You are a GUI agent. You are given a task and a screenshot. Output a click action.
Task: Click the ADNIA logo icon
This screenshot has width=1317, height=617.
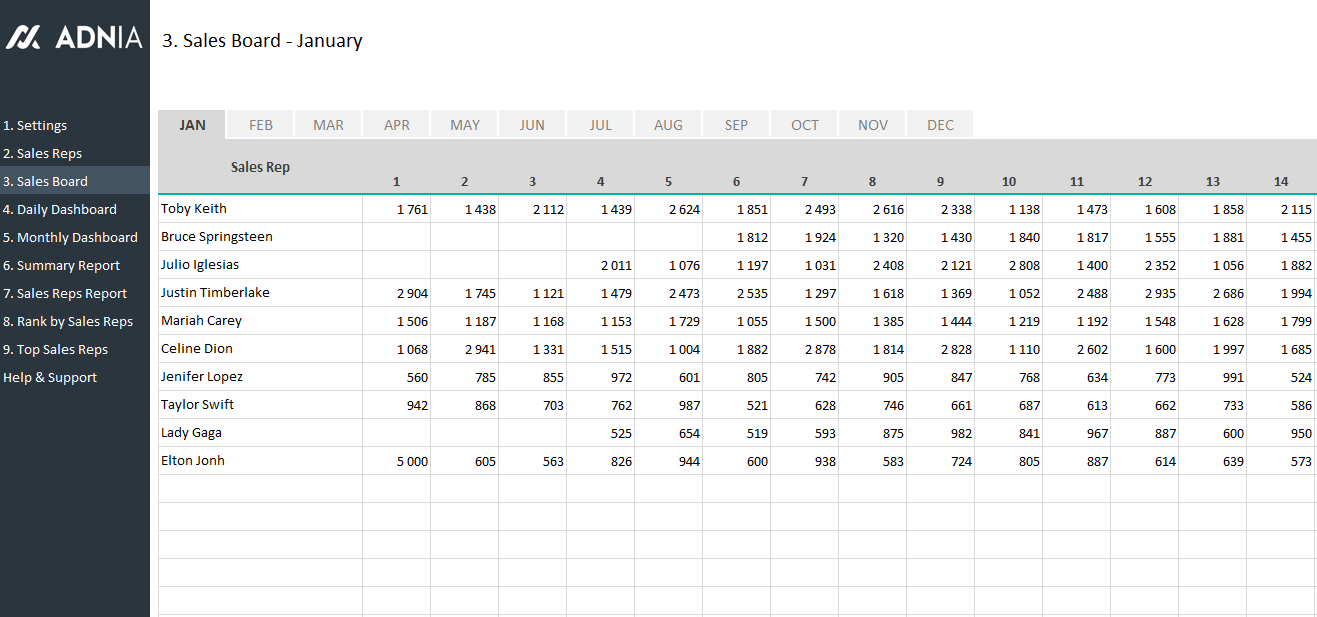pyautogui.click(x=23, y=37)
